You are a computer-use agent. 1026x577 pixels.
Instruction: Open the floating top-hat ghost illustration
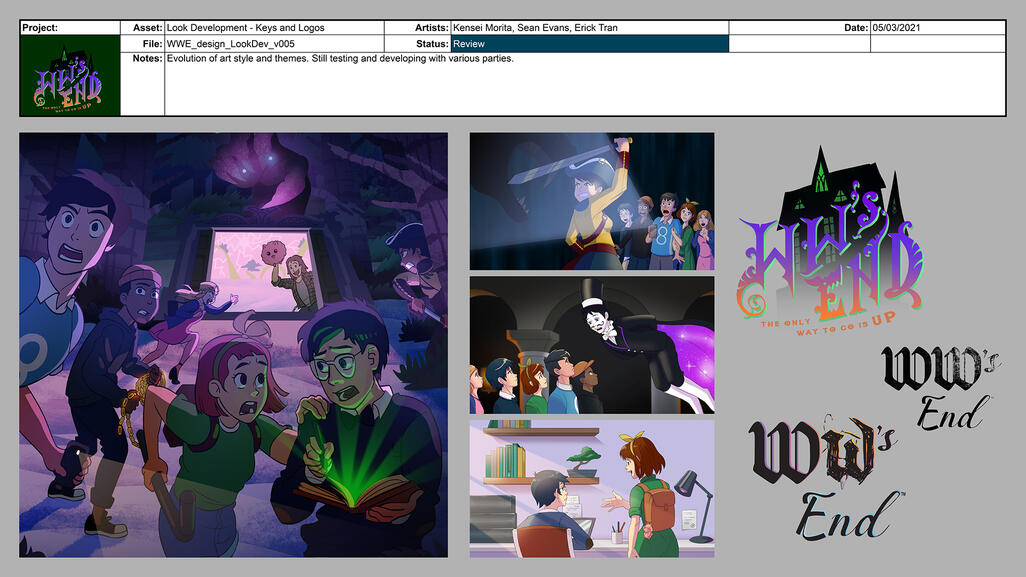click(x=592, y=345)
